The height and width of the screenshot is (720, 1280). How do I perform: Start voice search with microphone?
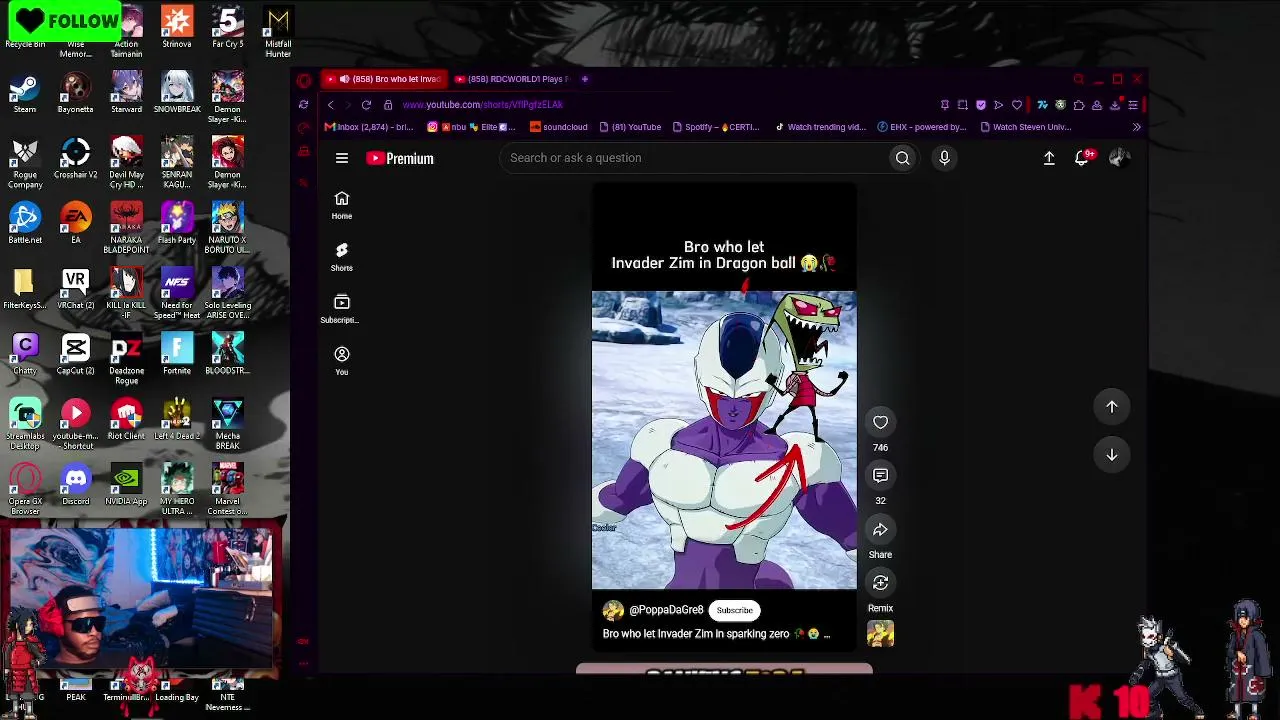(944, 158)
